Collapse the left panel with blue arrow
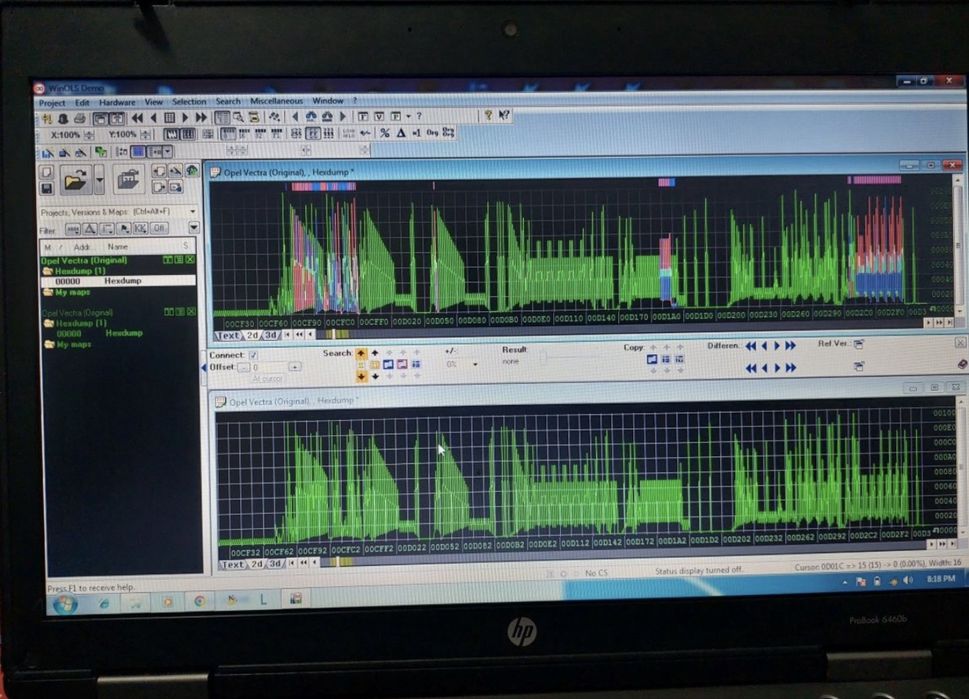The image size is (969, 699). pos(205,368)
